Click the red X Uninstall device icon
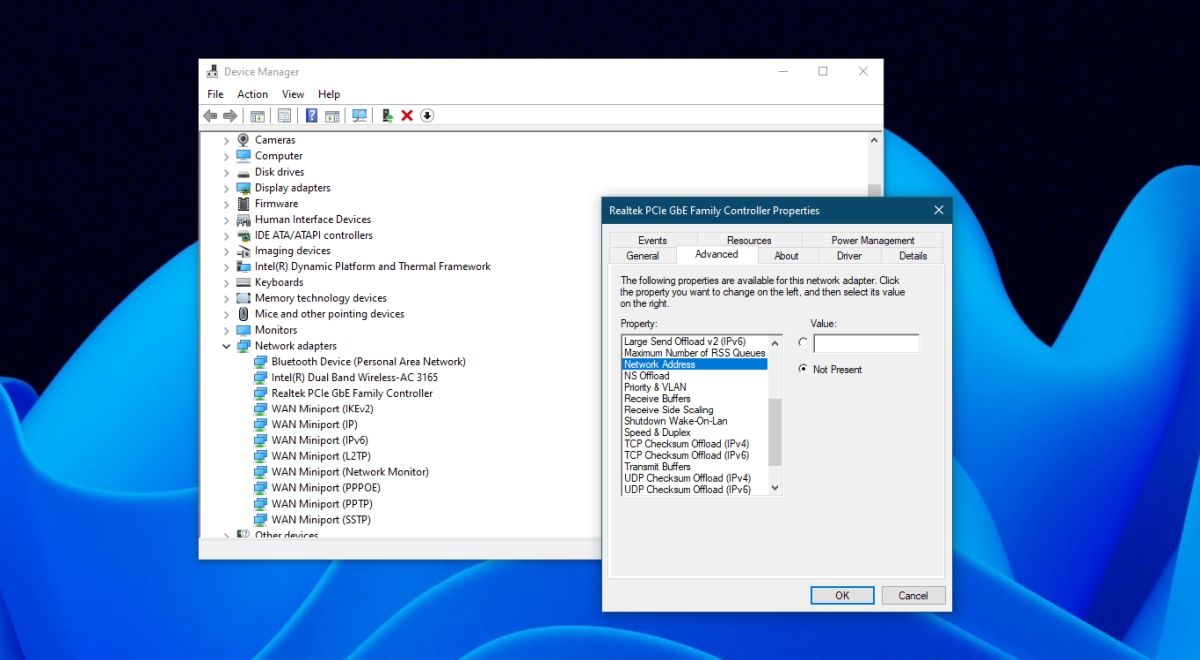Image resolution: width=1200 pixels, height=660 pixels. coord(407,116)
